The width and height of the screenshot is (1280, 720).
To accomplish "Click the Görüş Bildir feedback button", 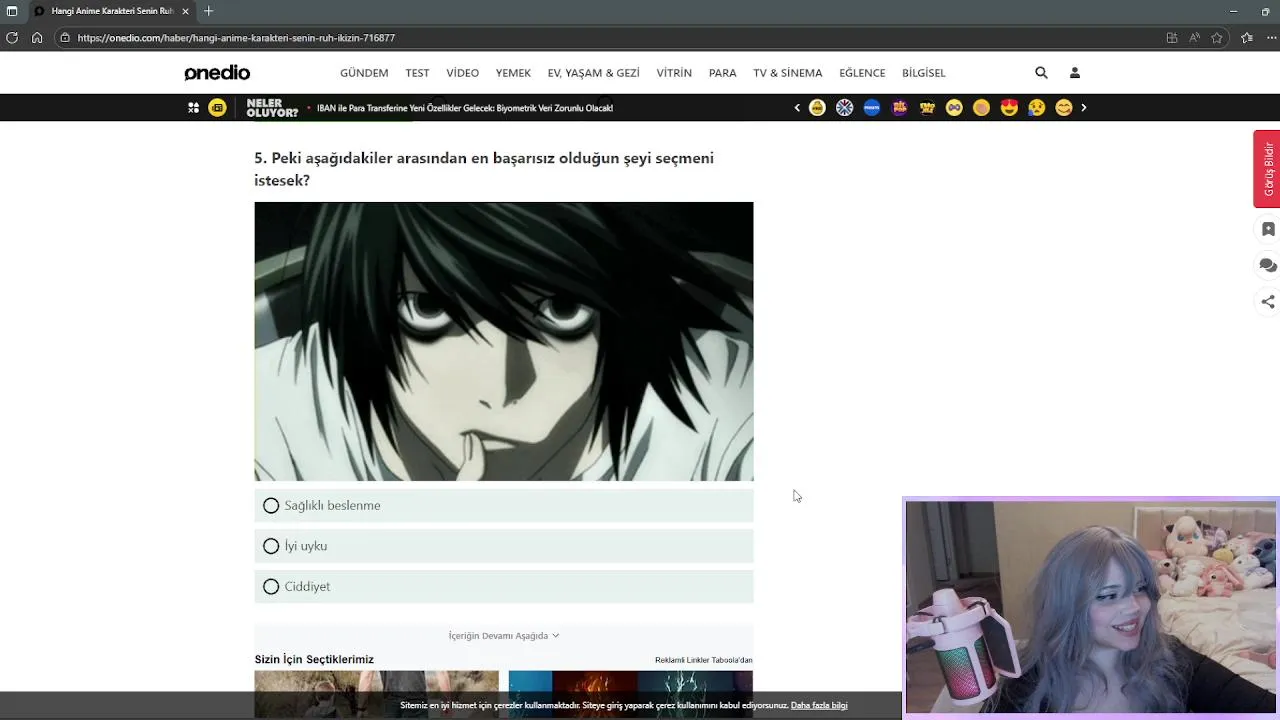I will pos(1267,169).
